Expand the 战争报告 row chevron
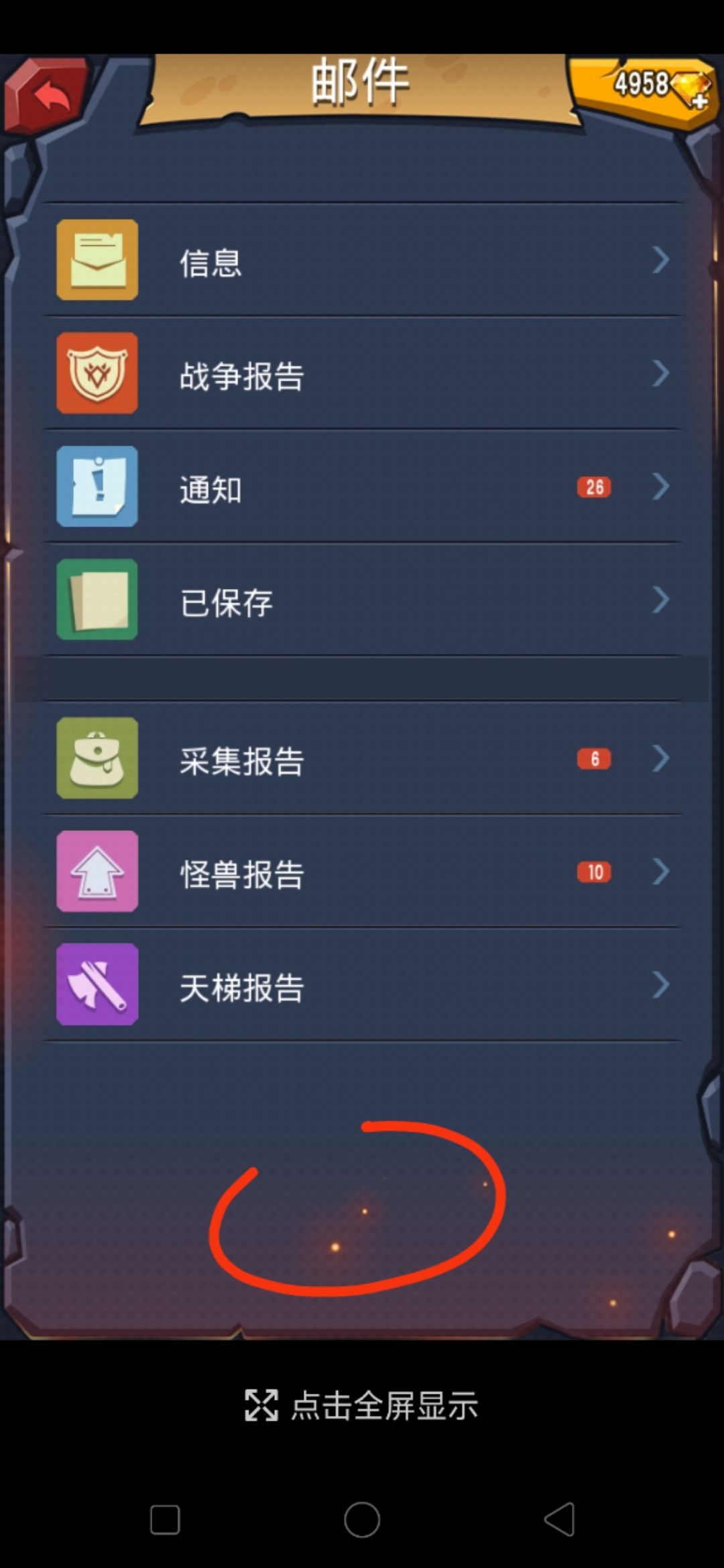Image resolution: width=724 pixels, height=1568 pixels. point(660,373)
